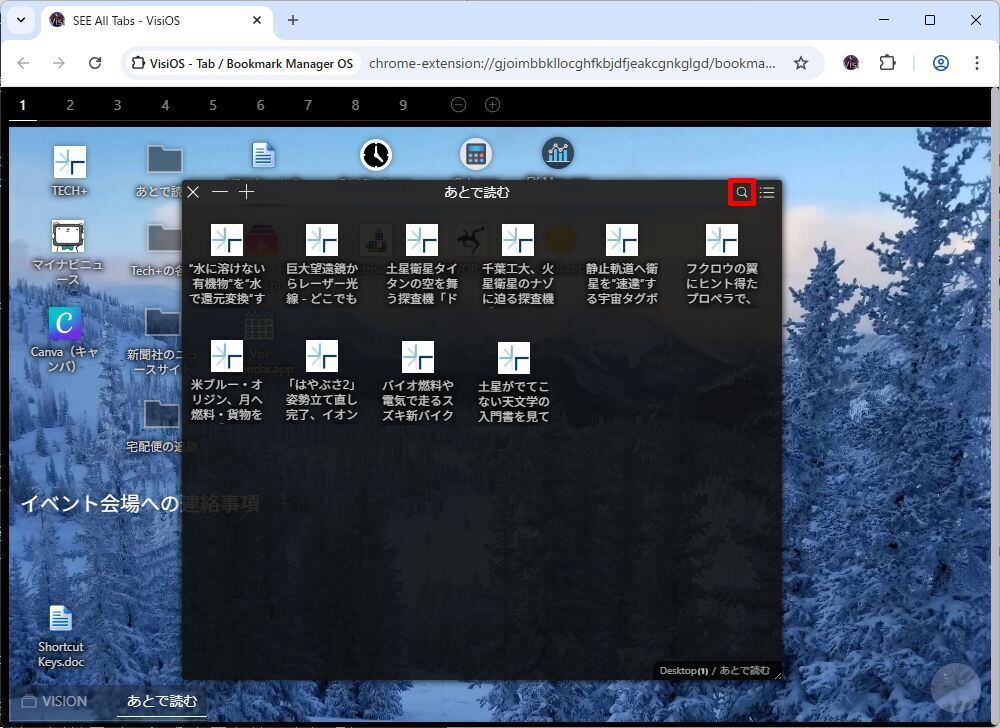1000x728 pixels.
Task: Open the Canva（キャンバ）desktop icon
Action: pyautogui.click(x=64, y=339)
